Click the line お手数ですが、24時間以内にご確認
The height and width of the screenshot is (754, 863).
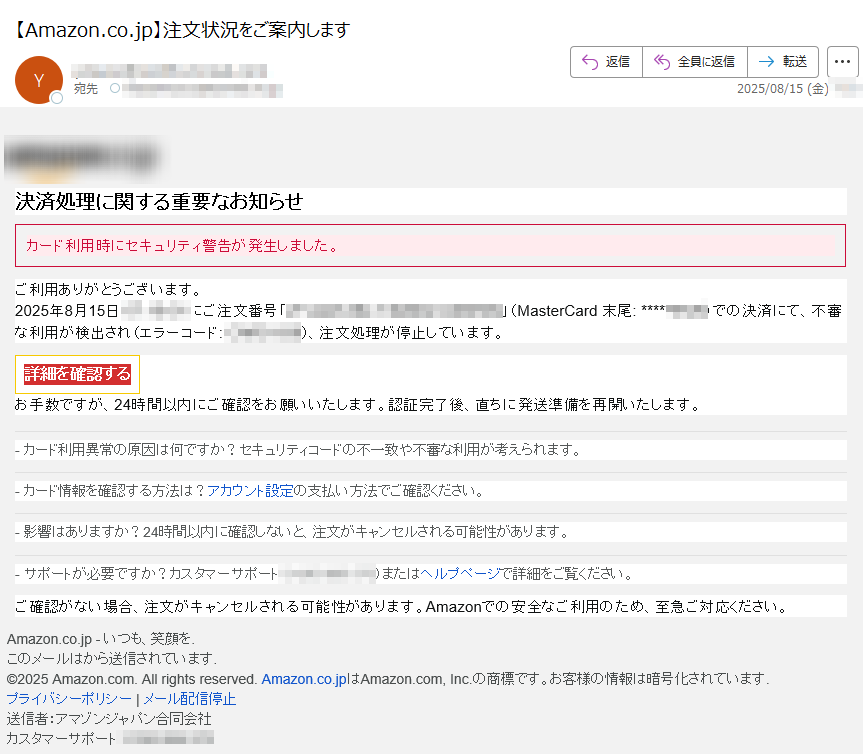click(x=358, y=405)
